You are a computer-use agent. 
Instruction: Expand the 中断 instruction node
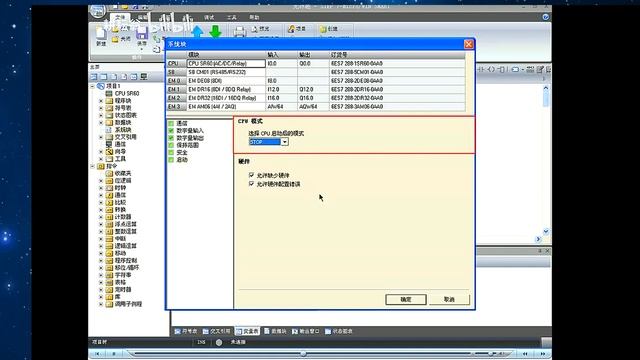[101, 239]
